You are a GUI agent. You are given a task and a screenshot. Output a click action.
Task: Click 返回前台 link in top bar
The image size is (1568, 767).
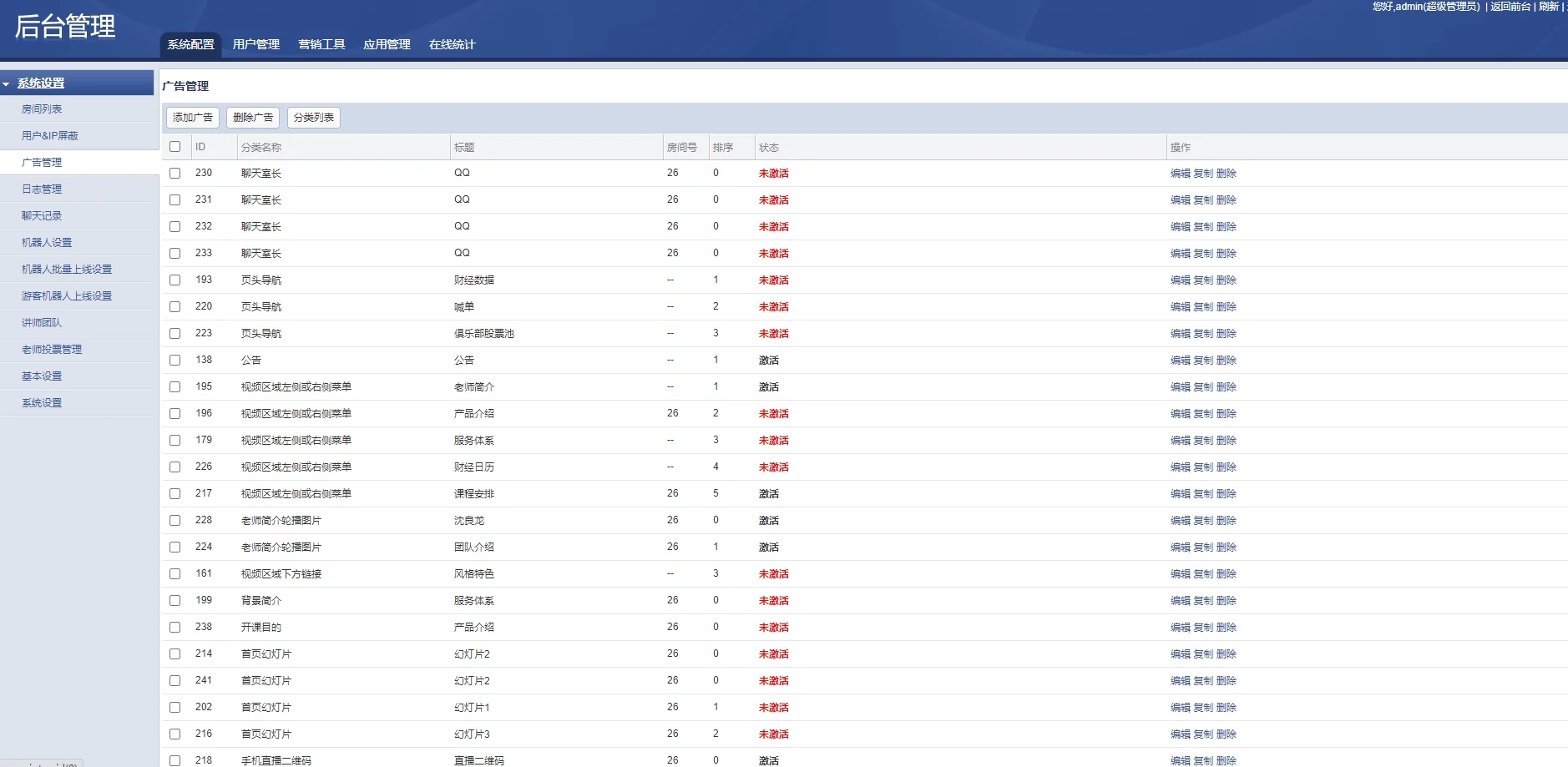click(x=1510, y=7)
